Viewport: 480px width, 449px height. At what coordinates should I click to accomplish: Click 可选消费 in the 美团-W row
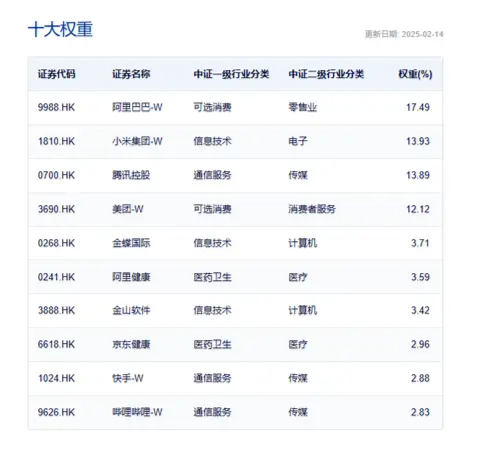pyautogui.click(x=212, y=209)
